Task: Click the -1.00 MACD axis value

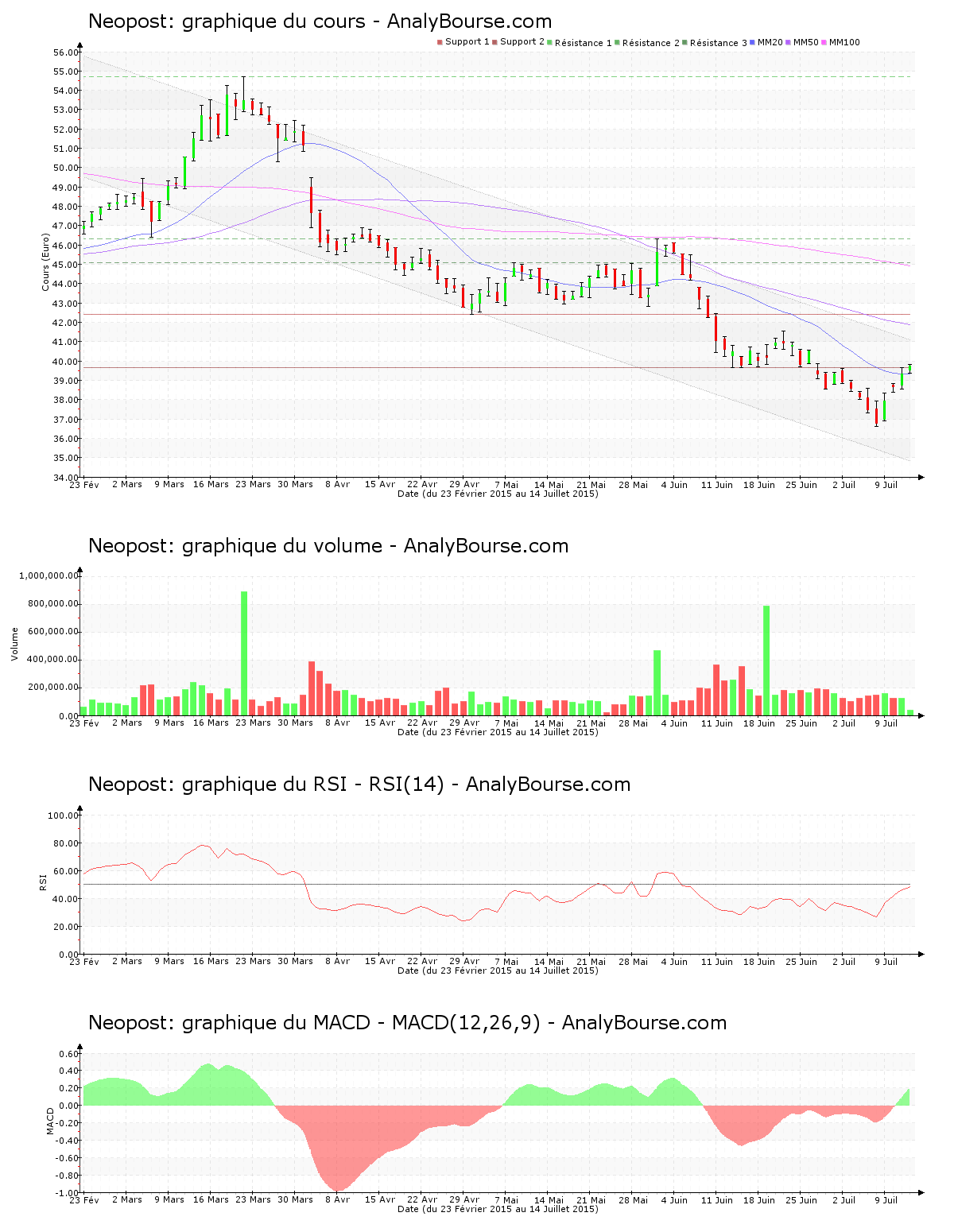Action: (x=67, y=1193)
